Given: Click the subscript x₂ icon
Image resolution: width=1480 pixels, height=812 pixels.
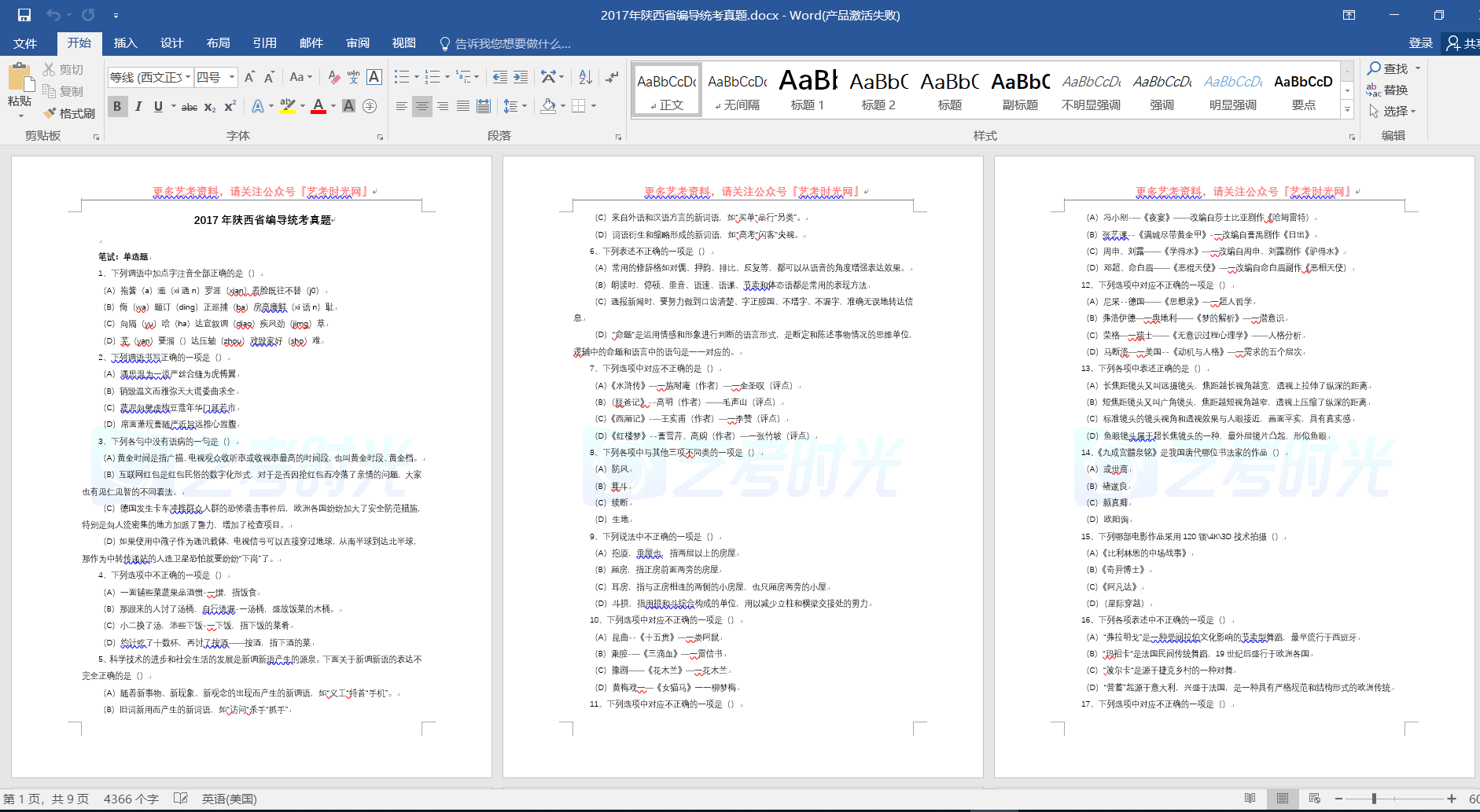Looking at the screenshot, I should click(210, 107).
